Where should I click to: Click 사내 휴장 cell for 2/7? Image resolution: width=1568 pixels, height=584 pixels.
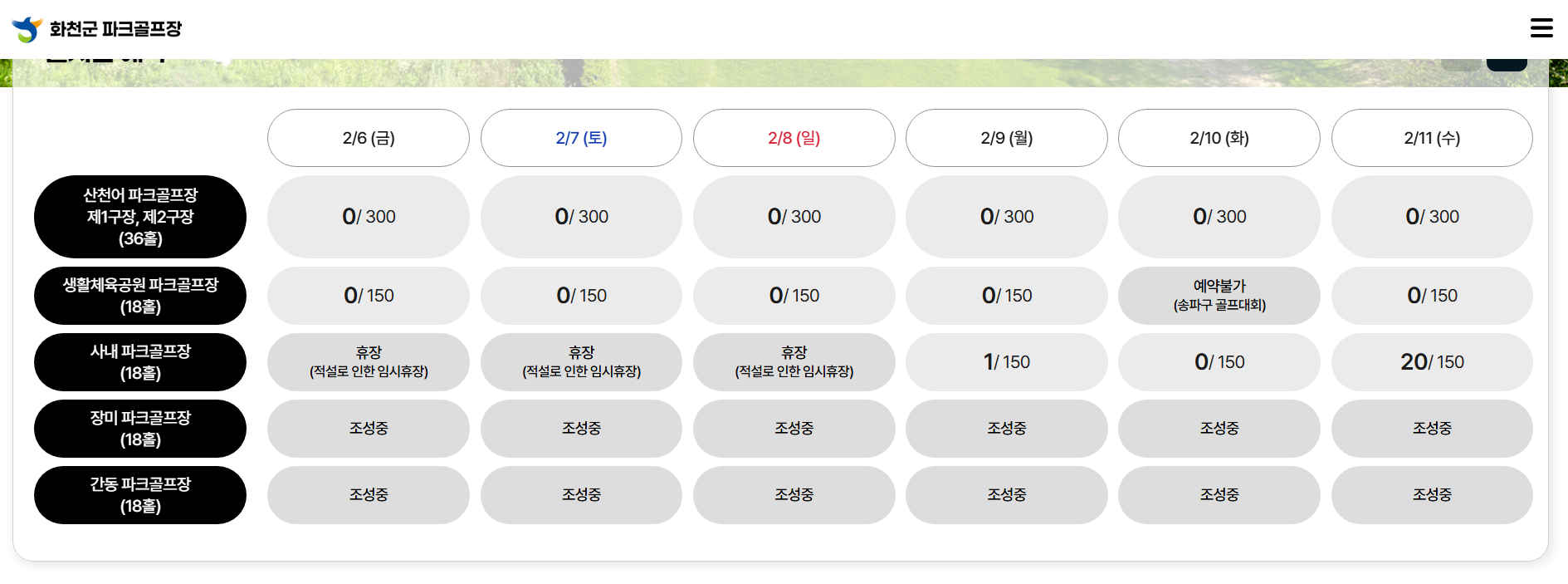(x=581, y=362)
